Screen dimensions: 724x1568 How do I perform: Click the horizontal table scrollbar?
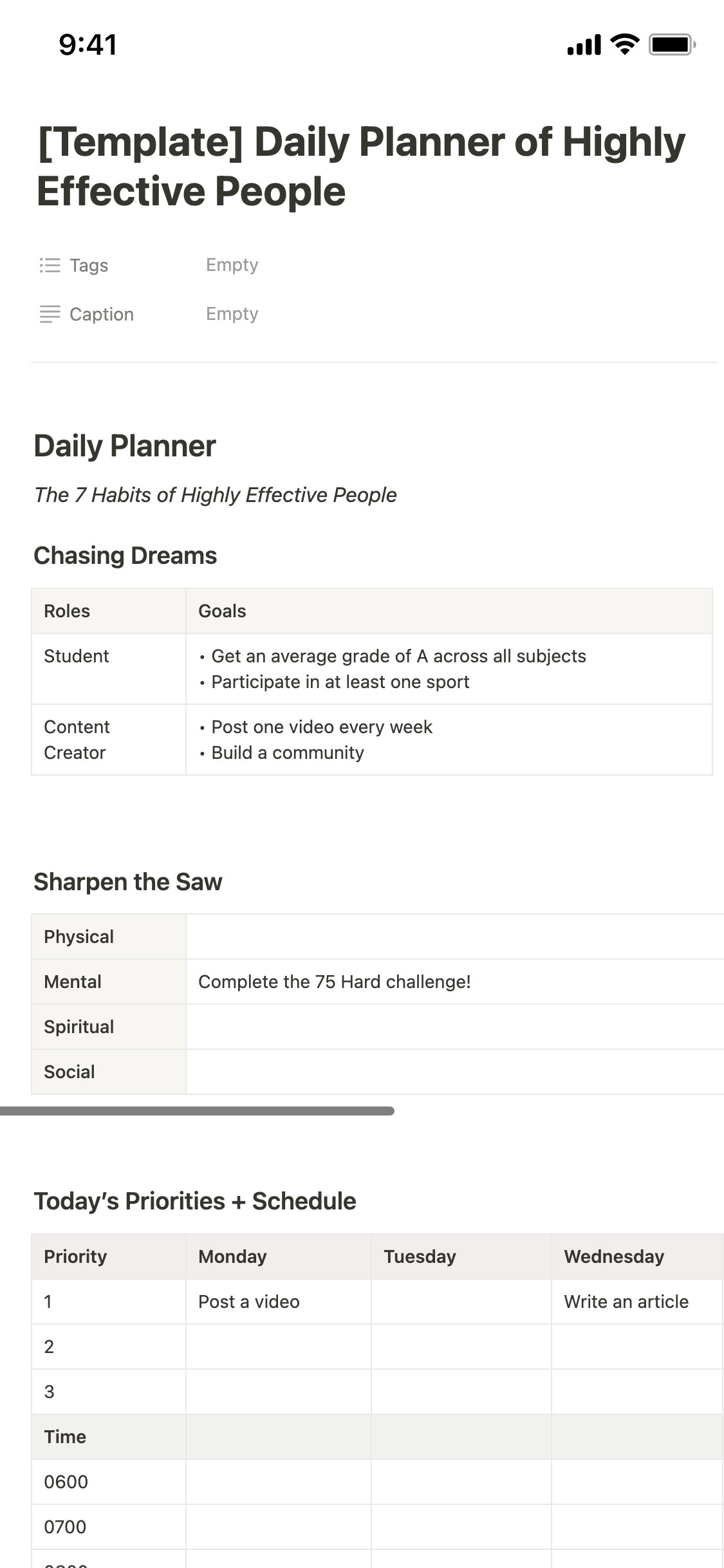(196, 1111)
